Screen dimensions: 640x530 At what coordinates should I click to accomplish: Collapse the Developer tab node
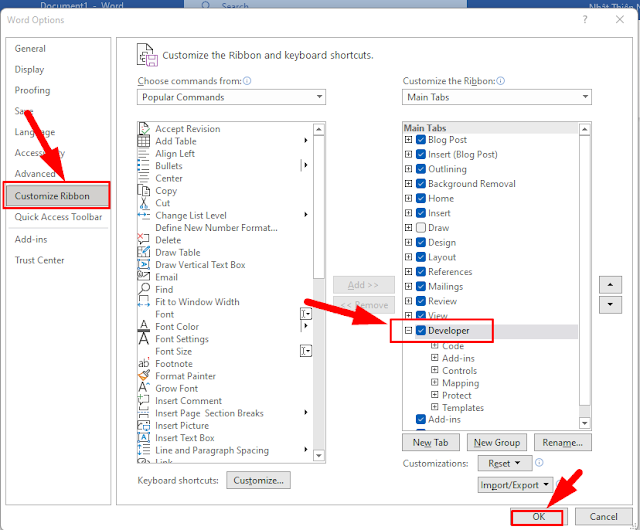408,330
